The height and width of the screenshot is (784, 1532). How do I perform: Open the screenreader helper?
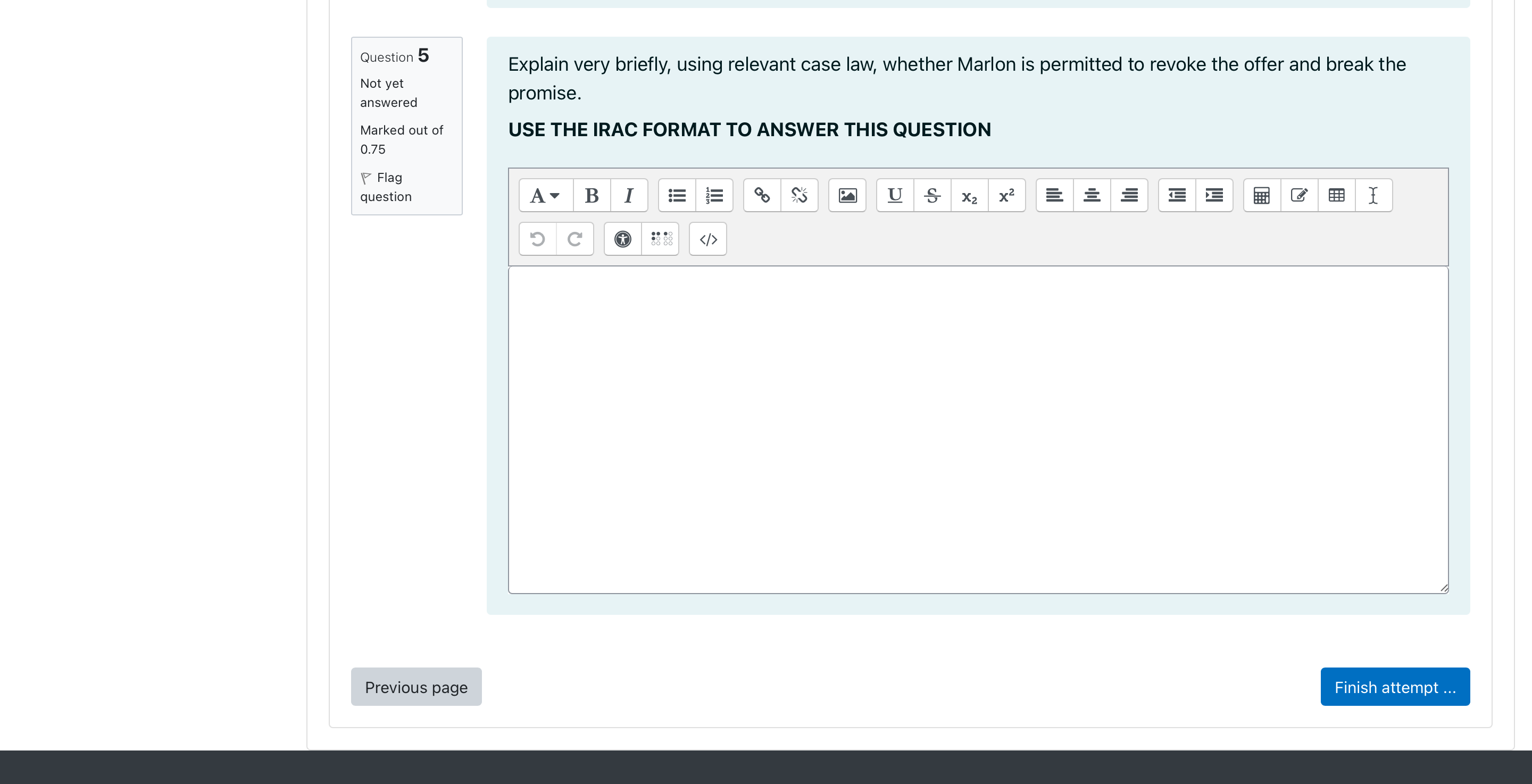[660, 238]
